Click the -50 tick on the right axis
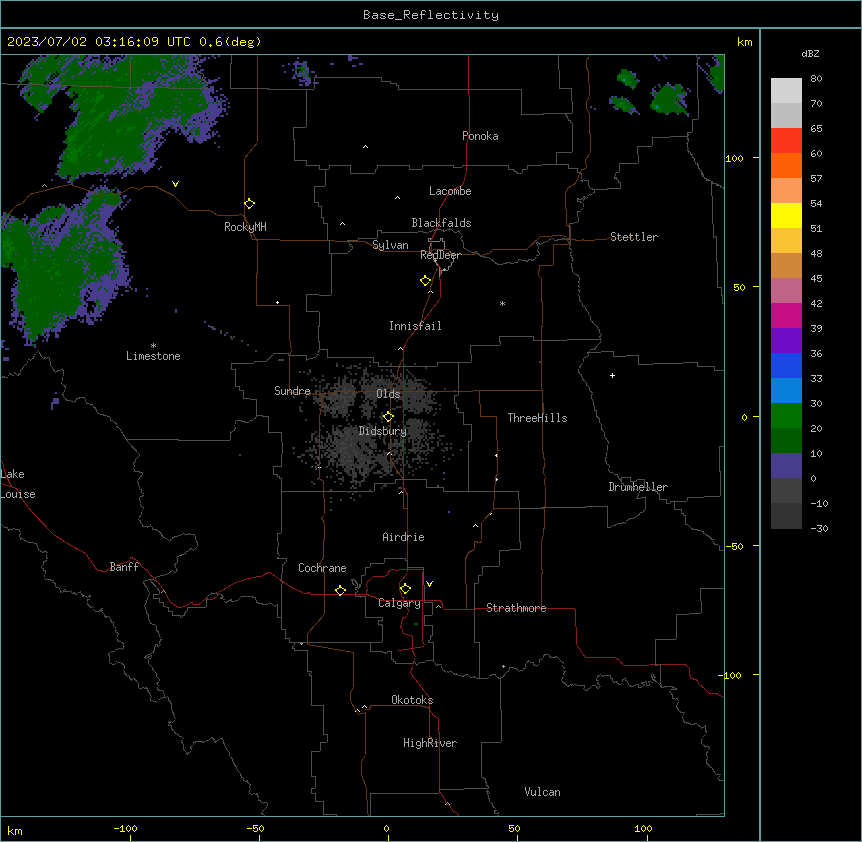862x842 pixels. [x=734, y=546]
